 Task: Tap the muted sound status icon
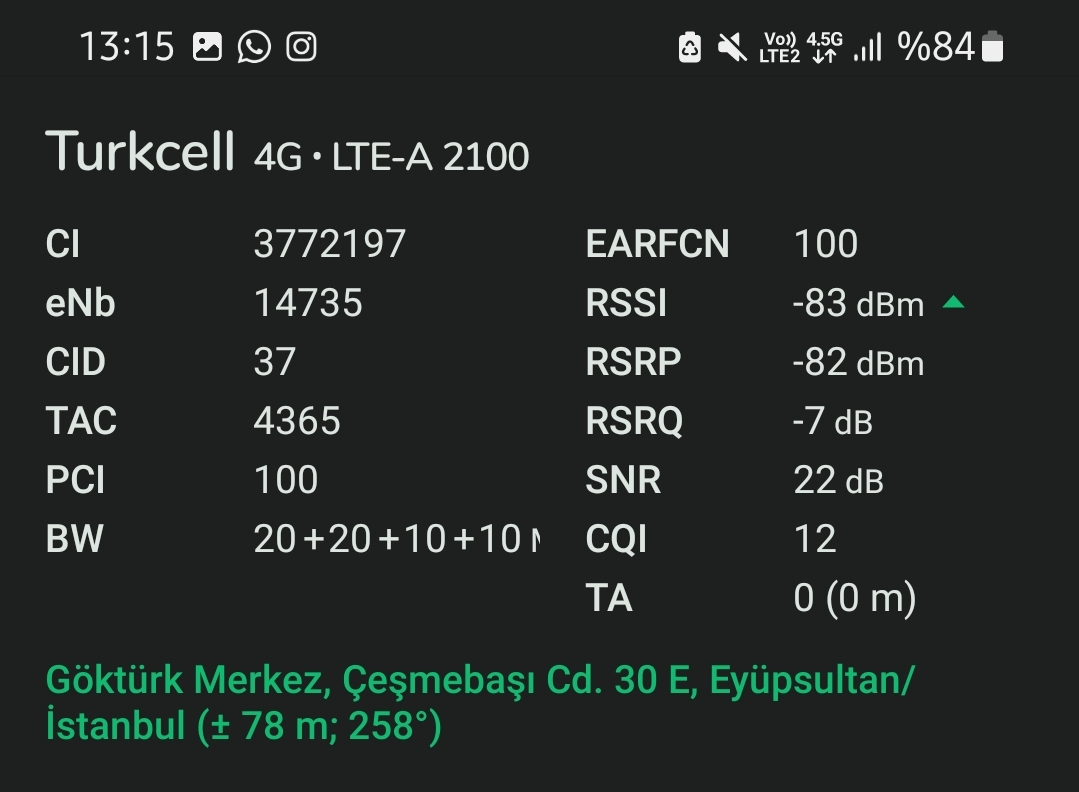point(732,47)
